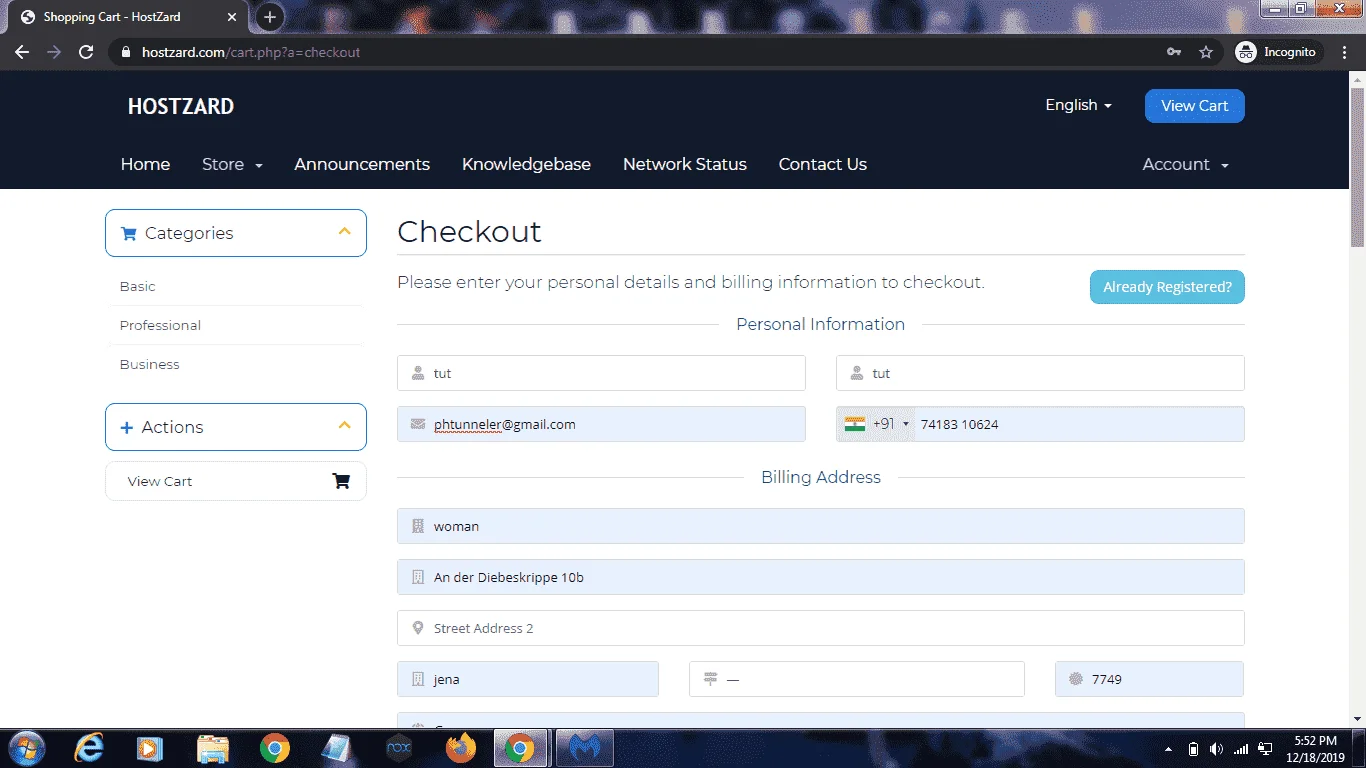Open saved passwords key icon

tap(1174, 52)
